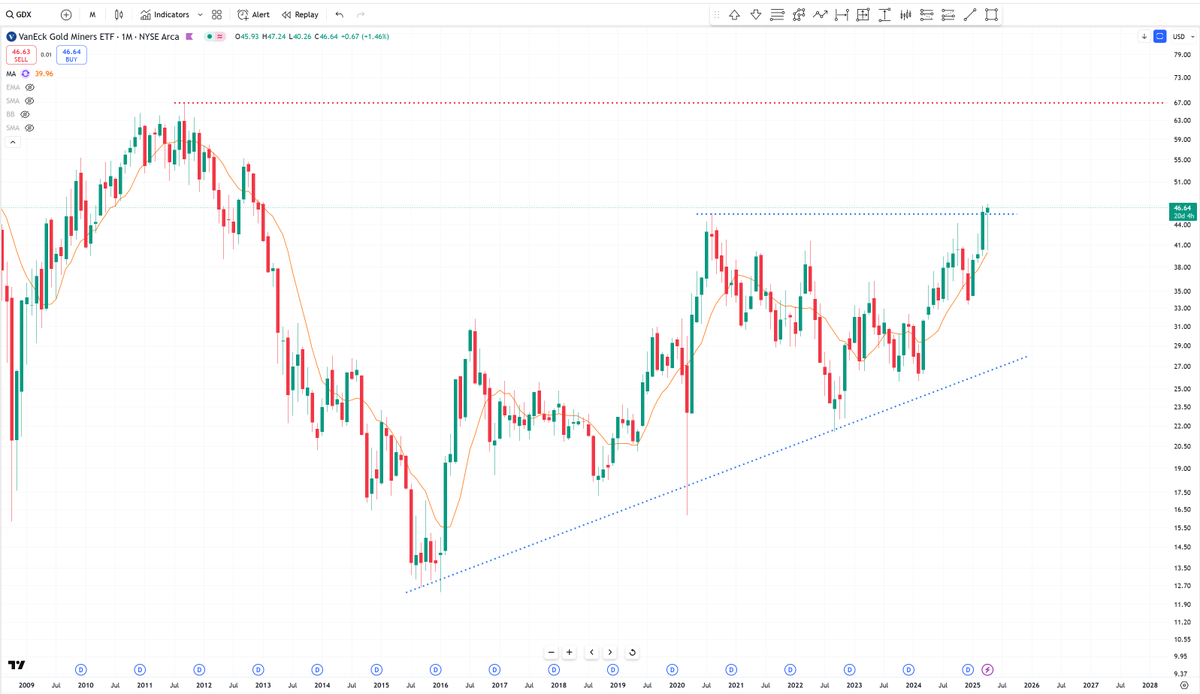Open the TradingView logo link
This screenshot has height=694, width=1200.
pos(16,664)
